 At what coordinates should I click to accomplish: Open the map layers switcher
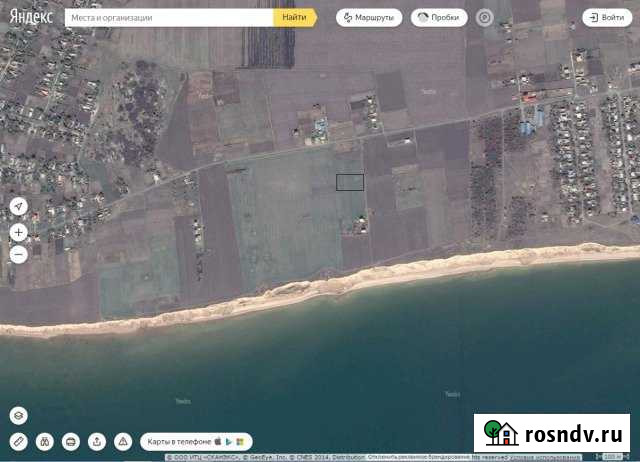[x=18, y=415]
